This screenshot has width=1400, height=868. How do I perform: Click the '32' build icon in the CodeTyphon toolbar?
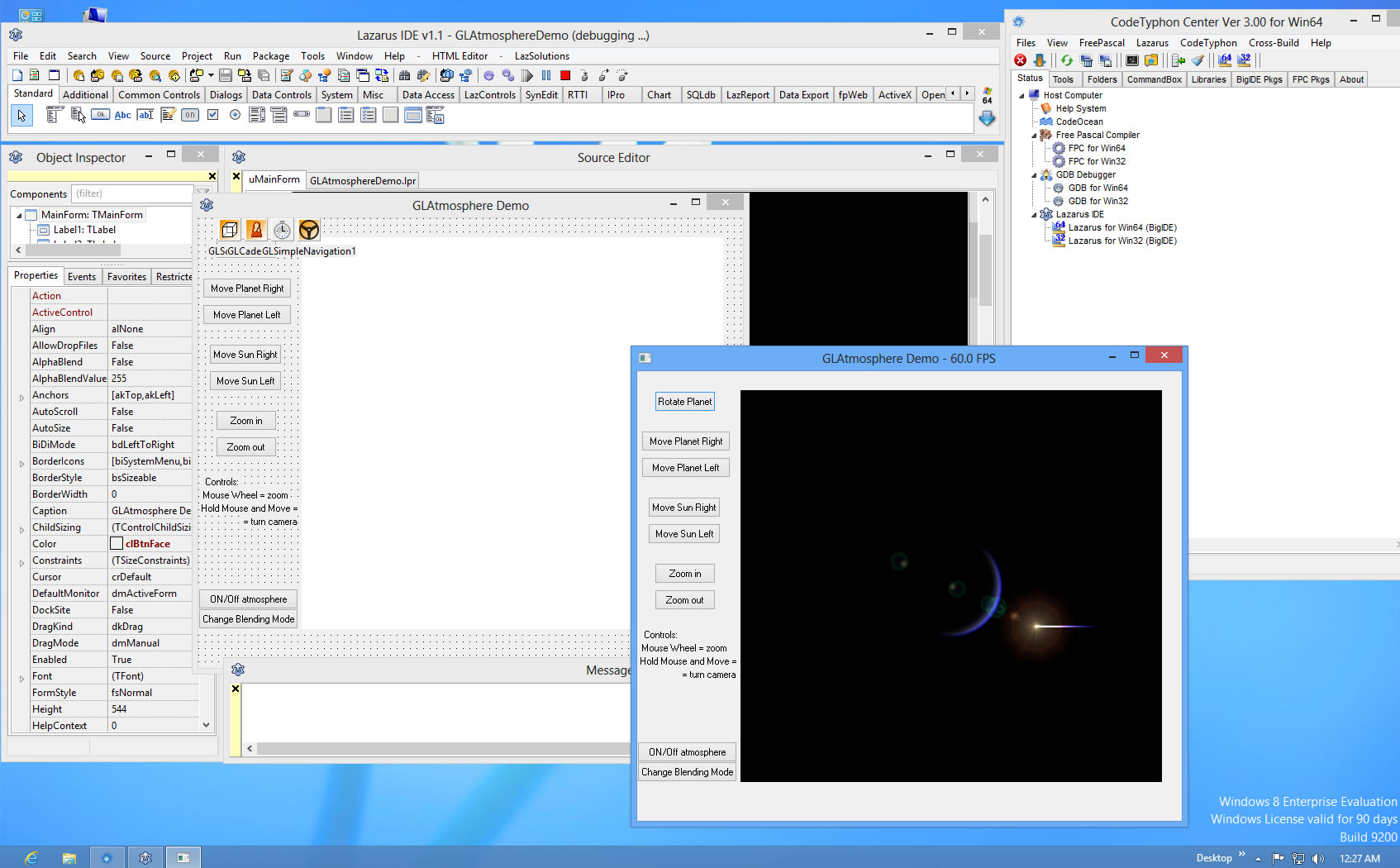tap(1244, 60)
